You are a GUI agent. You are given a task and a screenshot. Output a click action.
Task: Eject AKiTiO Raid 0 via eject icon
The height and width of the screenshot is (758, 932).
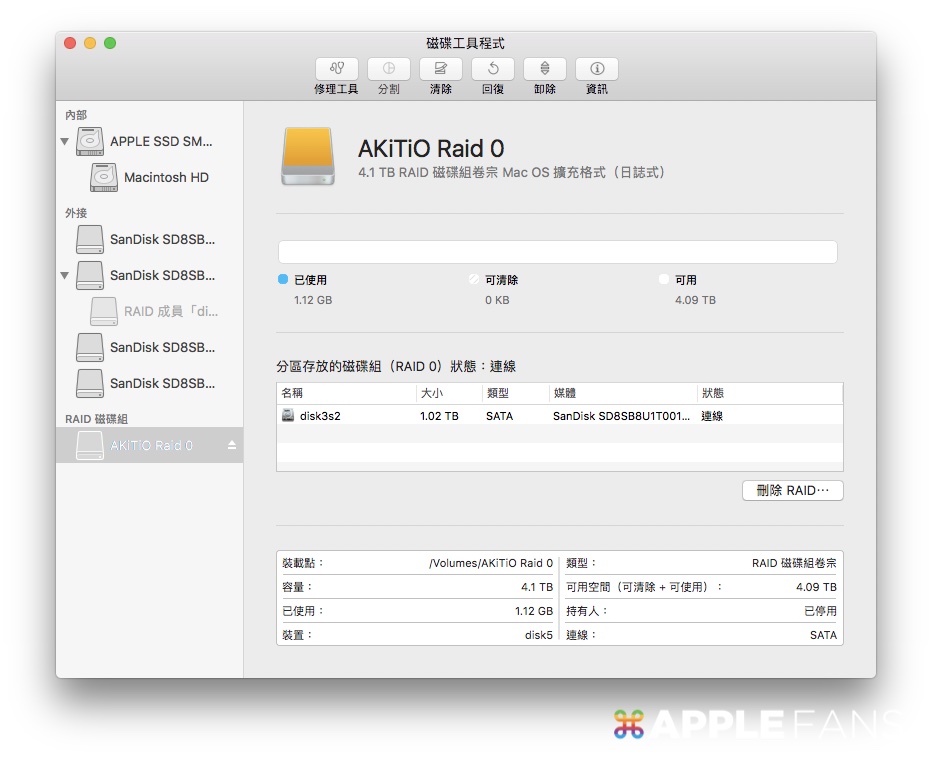[232, 445]
